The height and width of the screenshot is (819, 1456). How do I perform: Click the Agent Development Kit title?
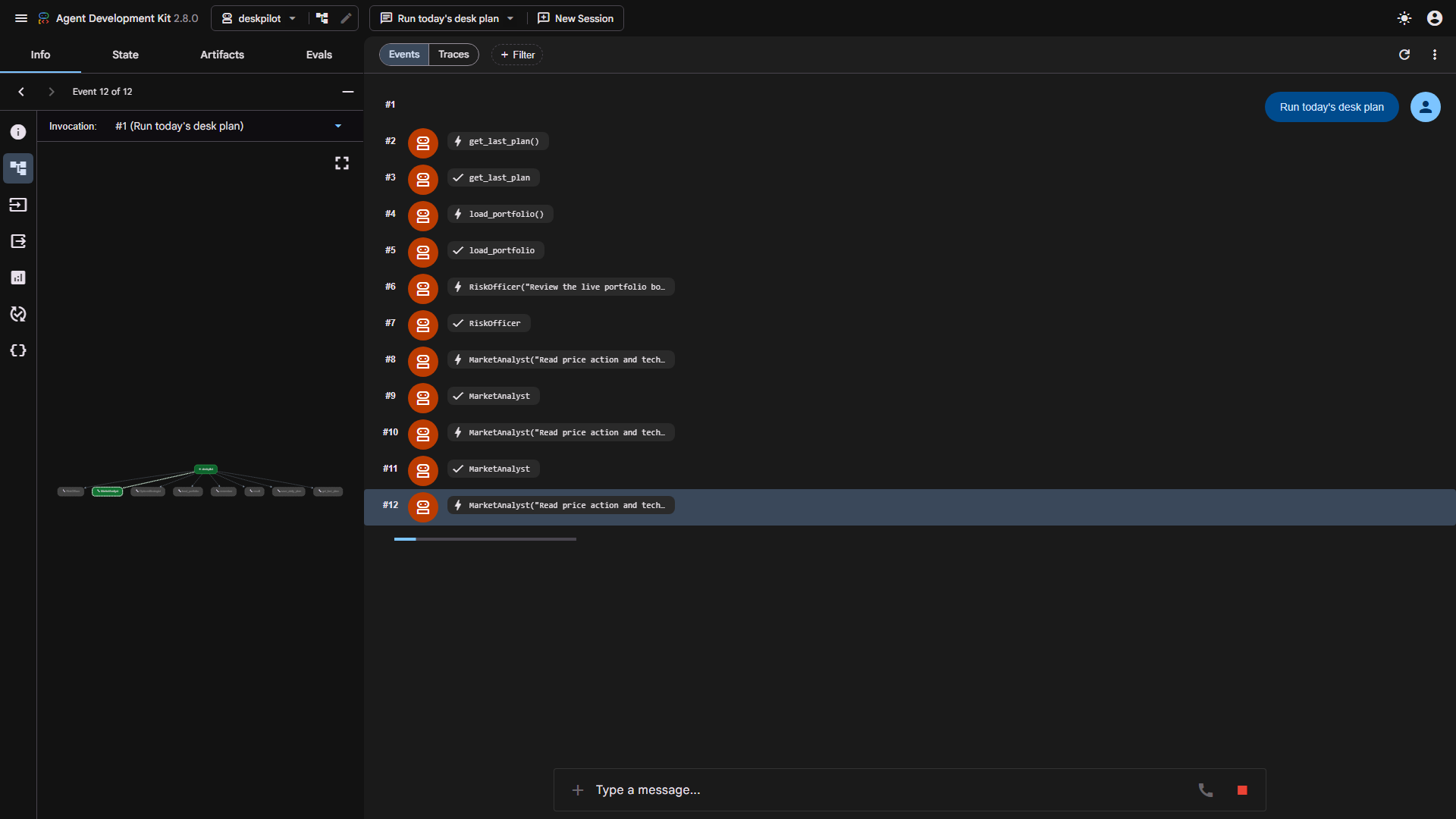113,18
